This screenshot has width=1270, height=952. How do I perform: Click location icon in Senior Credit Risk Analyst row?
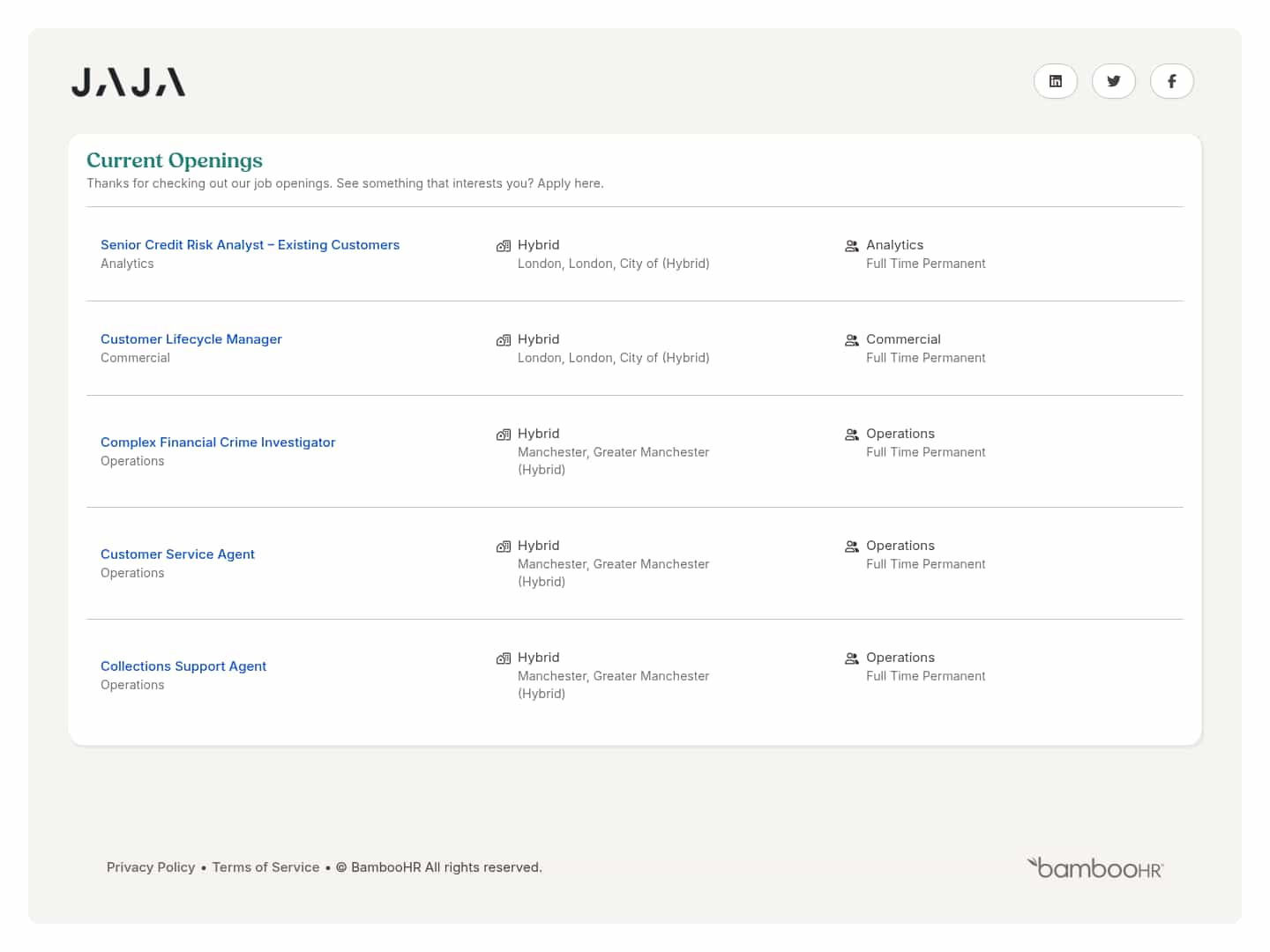tap(504, 246)
